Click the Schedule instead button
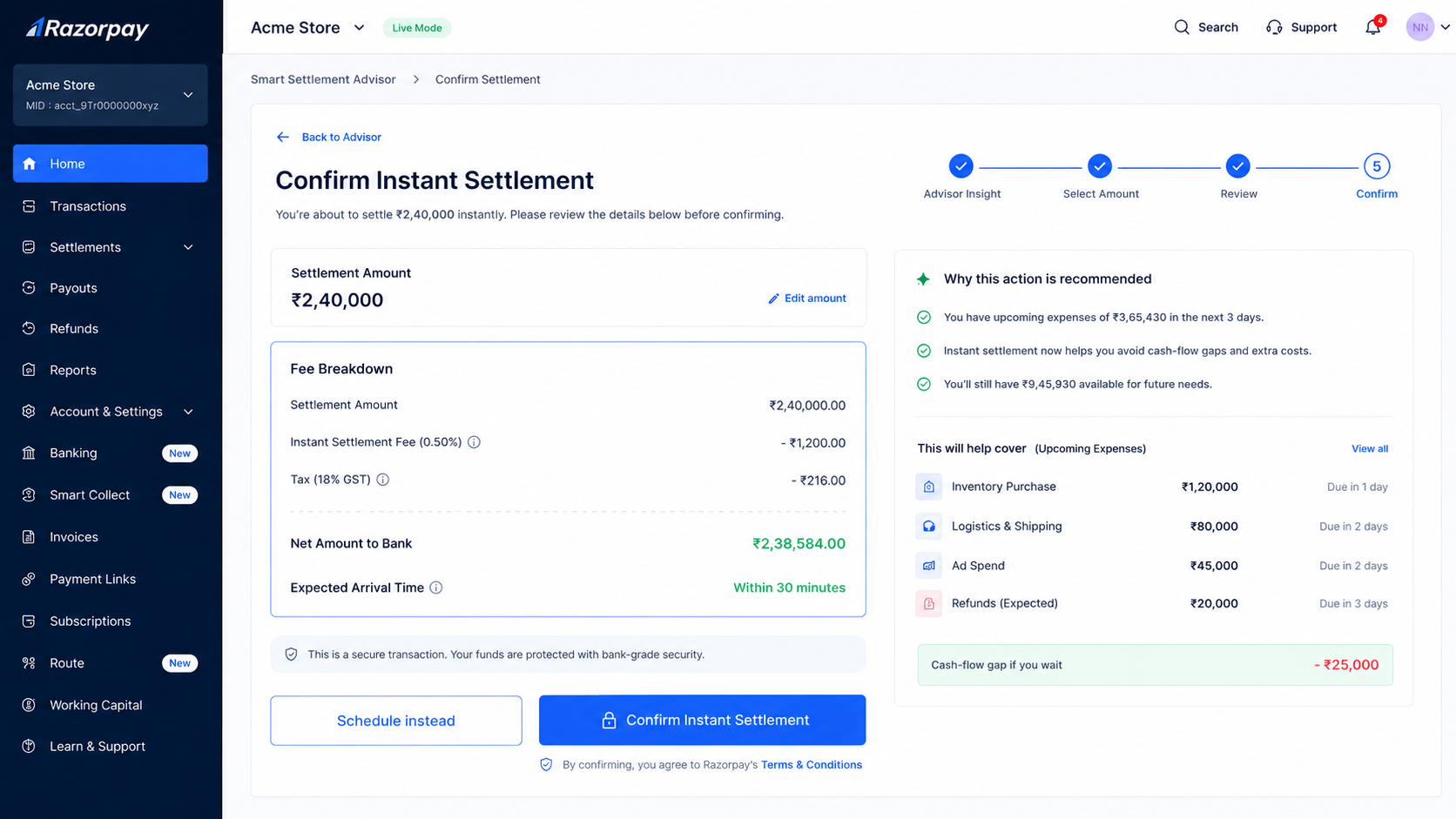 click(x=396, y=721)
